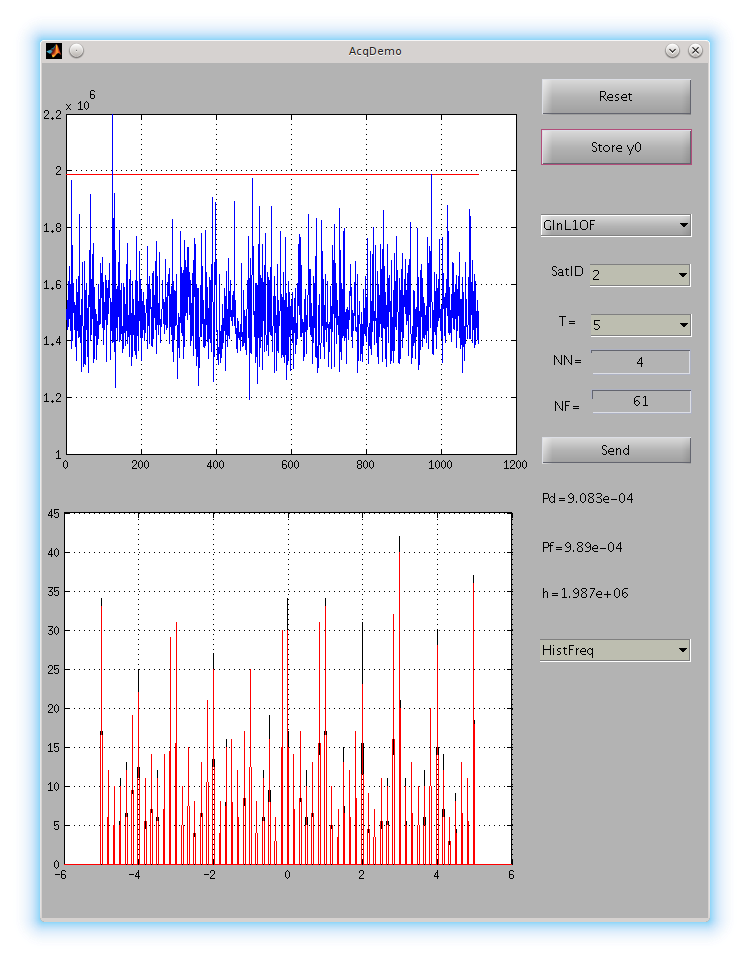Open the T dropdown showing 5

639,325
